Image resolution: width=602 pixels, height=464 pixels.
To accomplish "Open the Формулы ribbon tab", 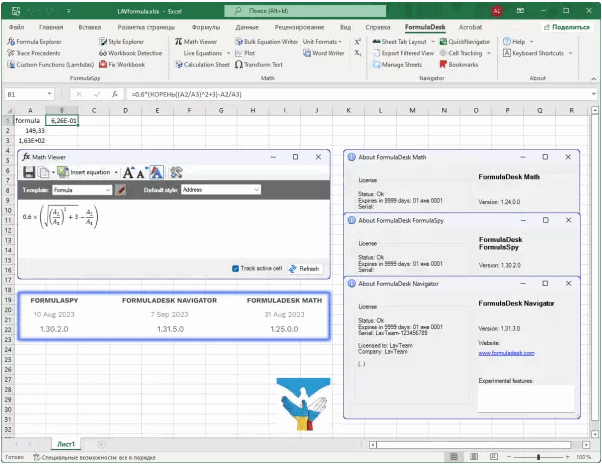I will [x=206, y=27].
